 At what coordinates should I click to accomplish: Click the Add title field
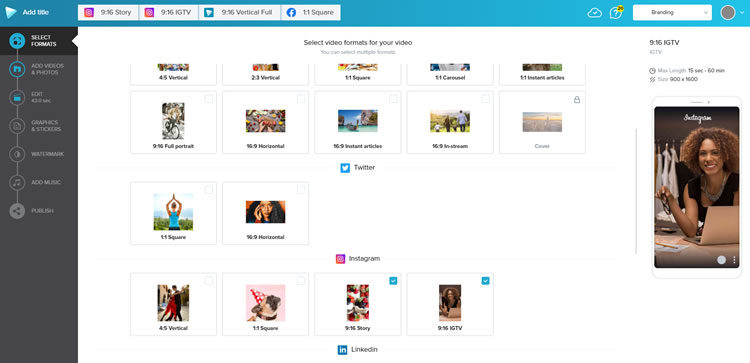36,12
